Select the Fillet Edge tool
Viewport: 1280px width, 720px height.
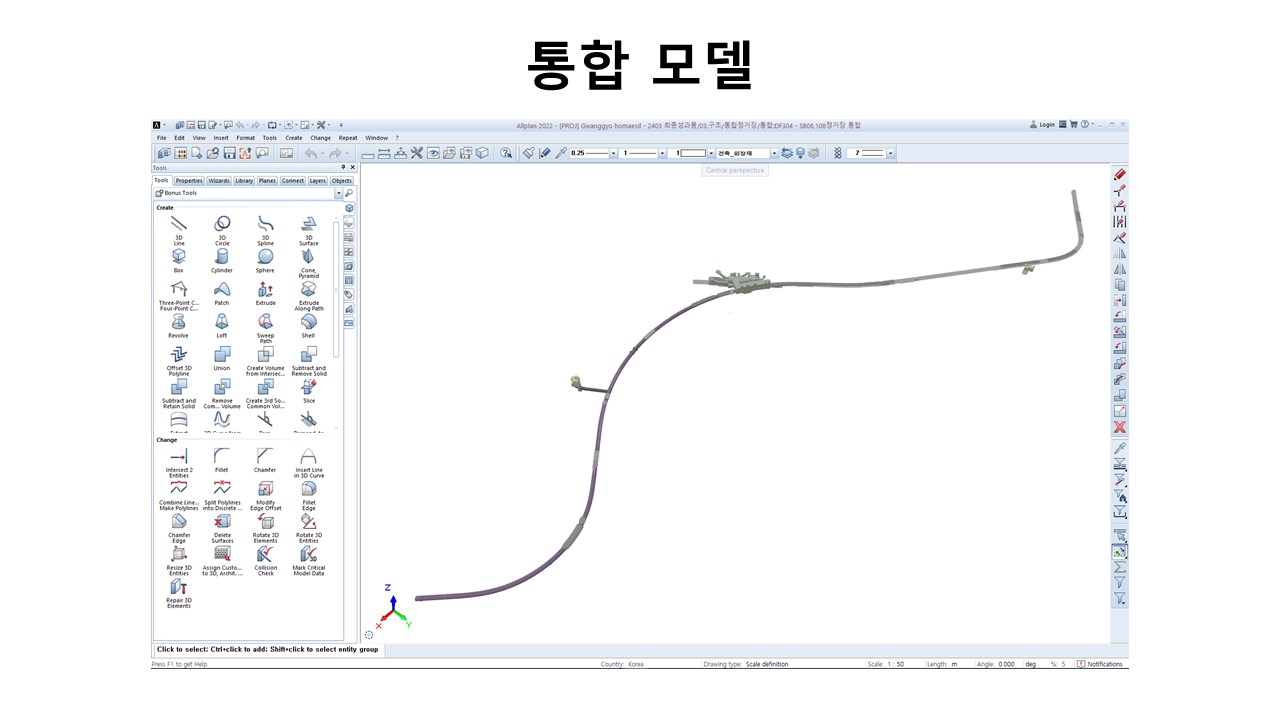309,496
